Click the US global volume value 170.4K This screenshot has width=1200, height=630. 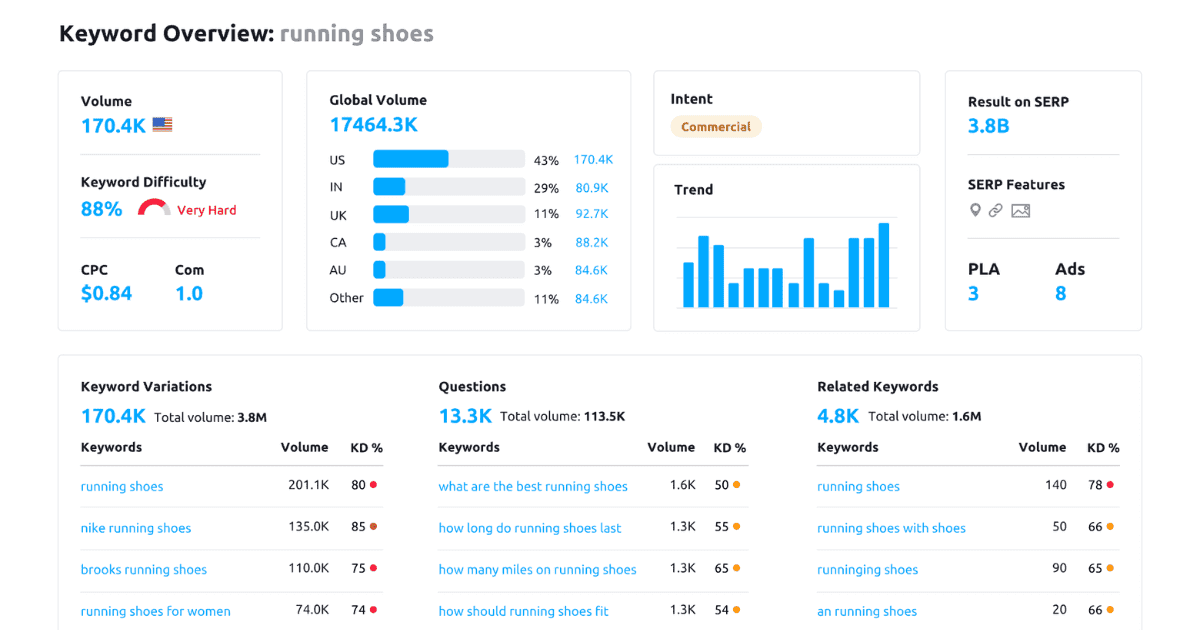[593, 159]
